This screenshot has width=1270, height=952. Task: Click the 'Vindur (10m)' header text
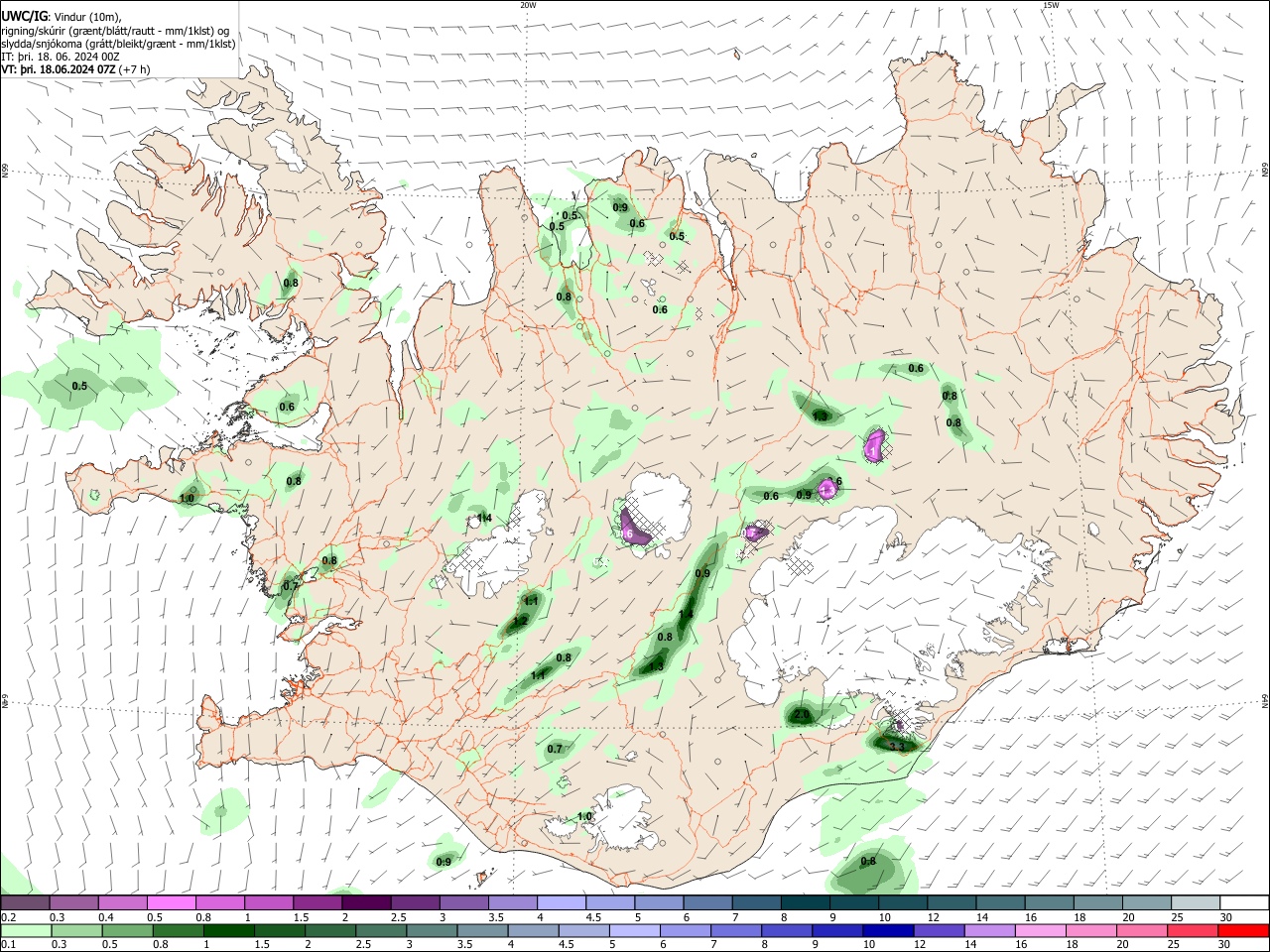pyautogui.click(x=87, y=16)
